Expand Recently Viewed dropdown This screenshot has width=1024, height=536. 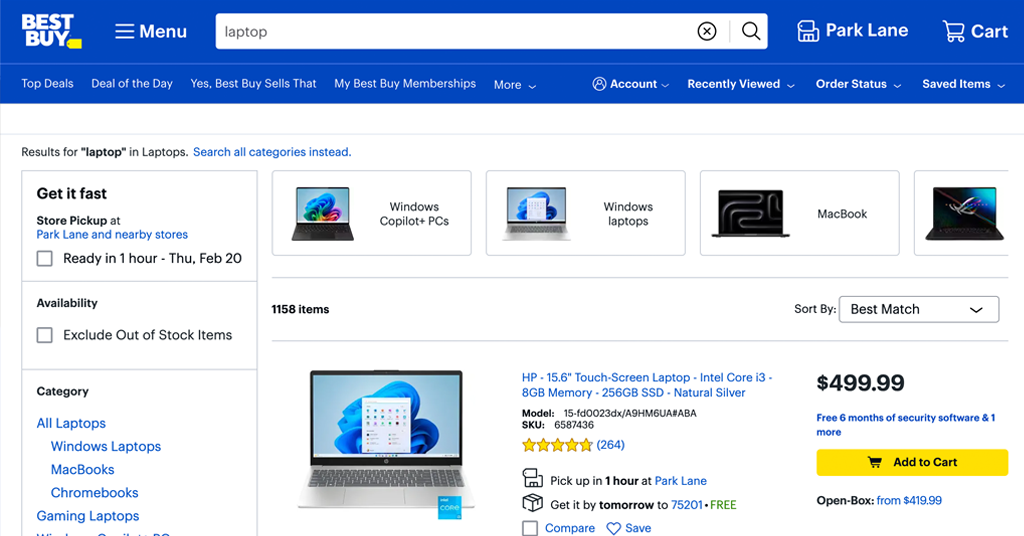click(x=741, y=84)
